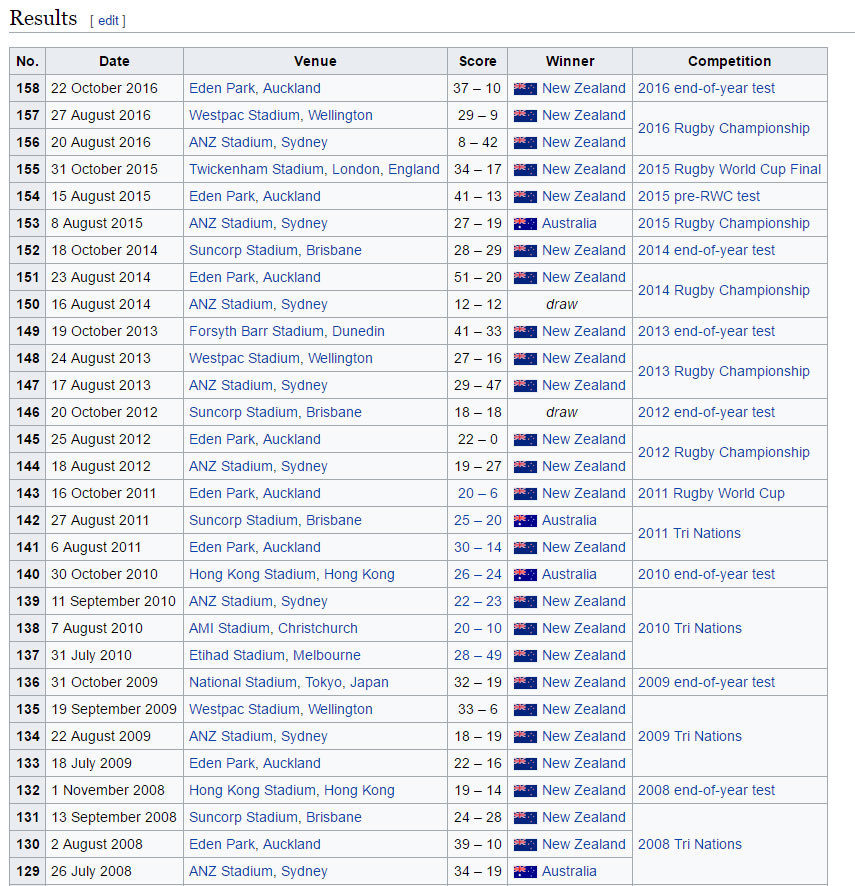The height and width of the screenshot is (886, 855).
Task: Open the Etihad Stadium, Melbourne link
Action: click(x=274, y=655)
